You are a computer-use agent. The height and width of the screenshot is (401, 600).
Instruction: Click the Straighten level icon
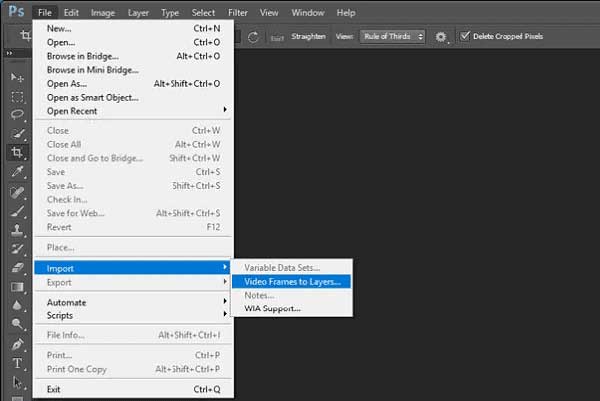click(x=277, y=37)
